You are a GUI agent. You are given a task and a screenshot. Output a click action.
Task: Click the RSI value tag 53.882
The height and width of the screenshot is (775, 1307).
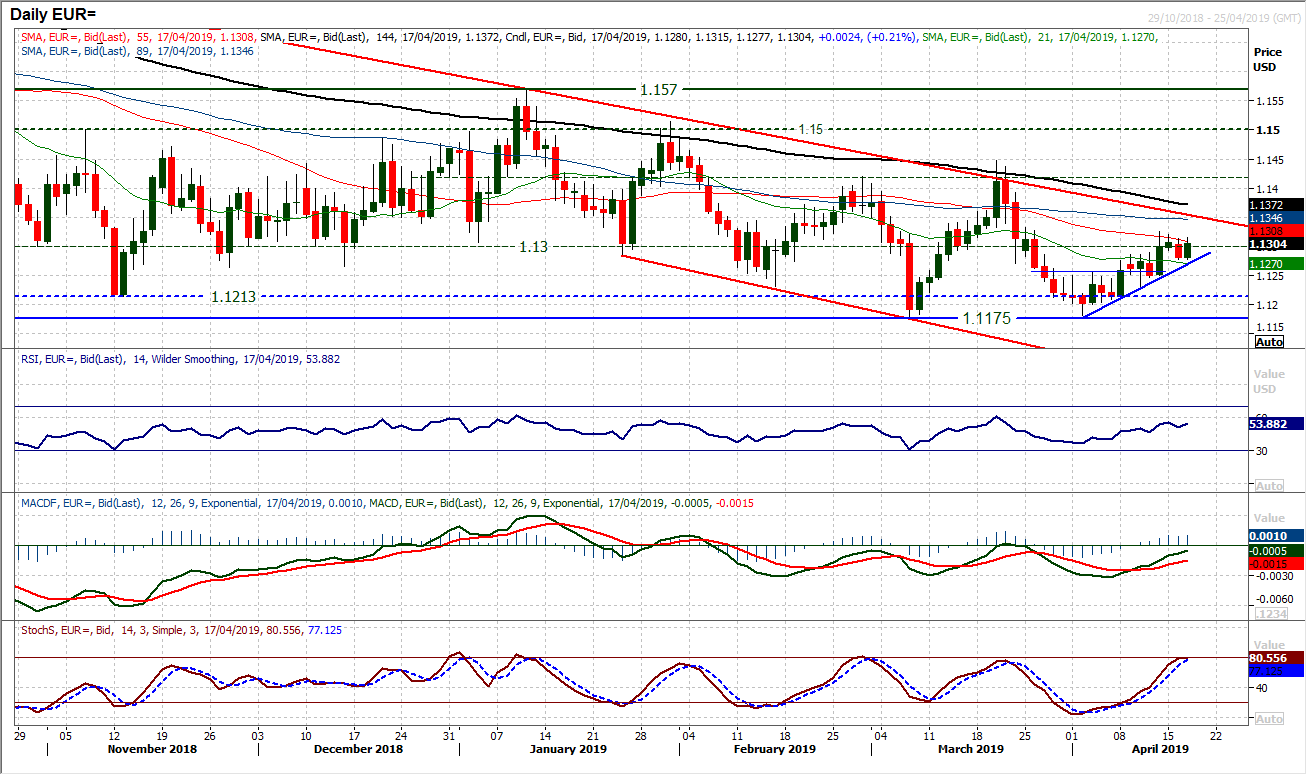click(x=1276, y=424)
